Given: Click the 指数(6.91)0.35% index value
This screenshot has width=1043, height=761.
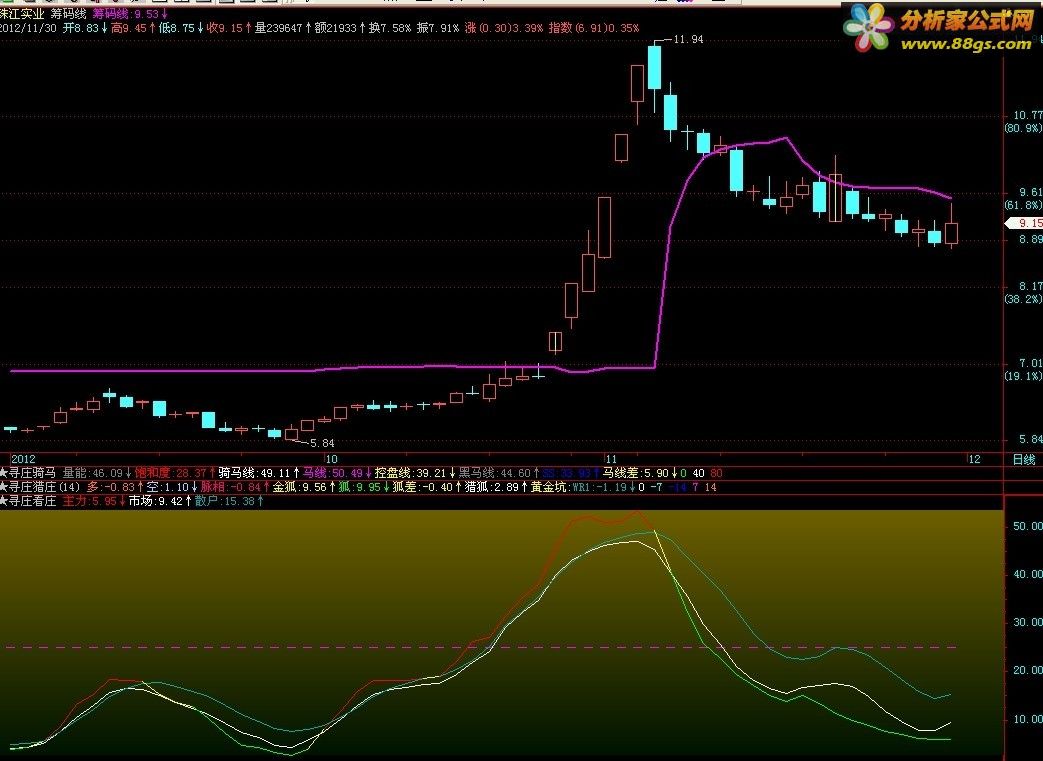Looking at the screenshot, I should pos(593,28).
